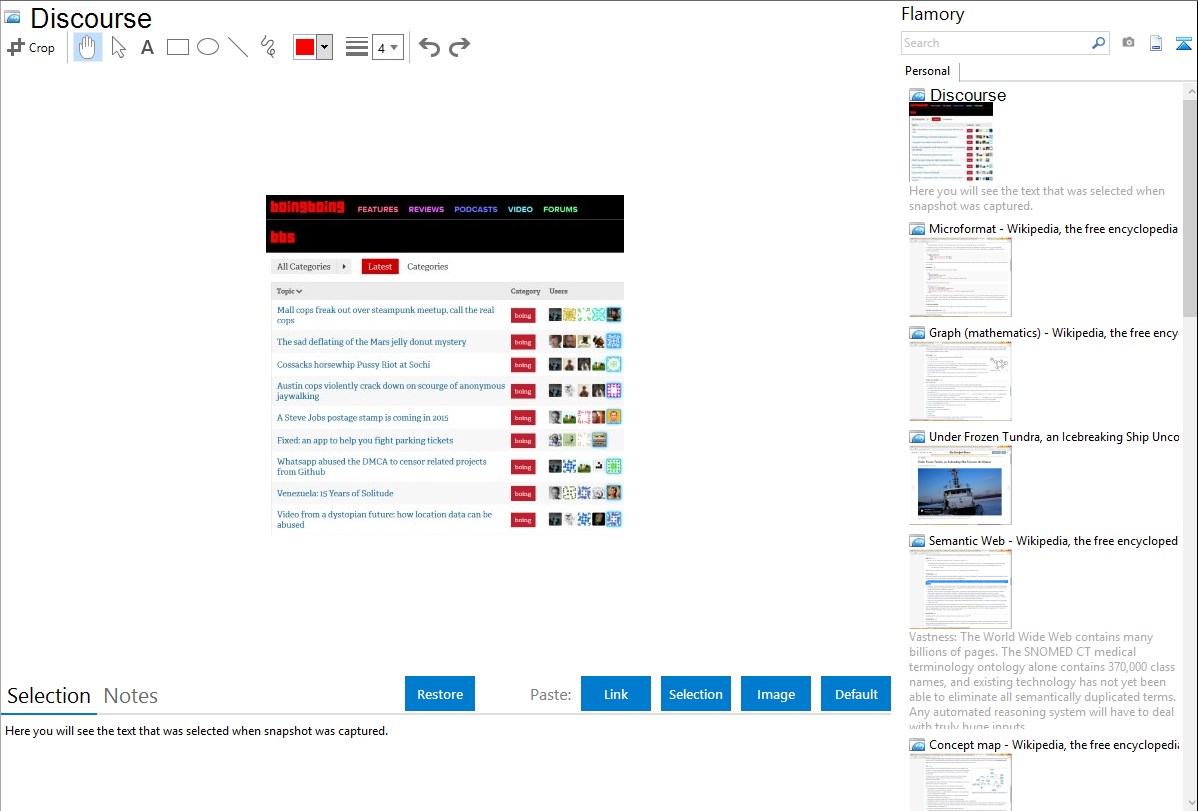Screen dimensions: 1198x811
Task: Choose the text annotation tool
Action: (147, 47)
